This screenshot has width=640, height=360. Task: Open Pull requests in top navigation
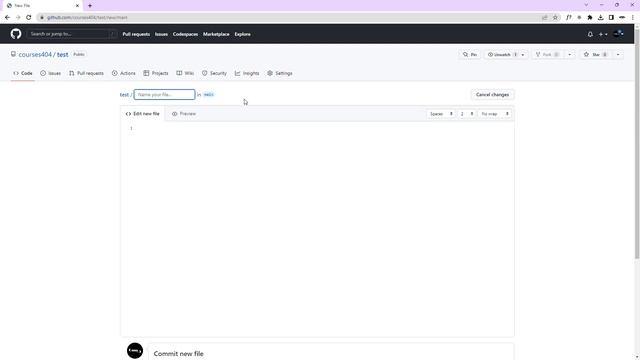point(136,34)
